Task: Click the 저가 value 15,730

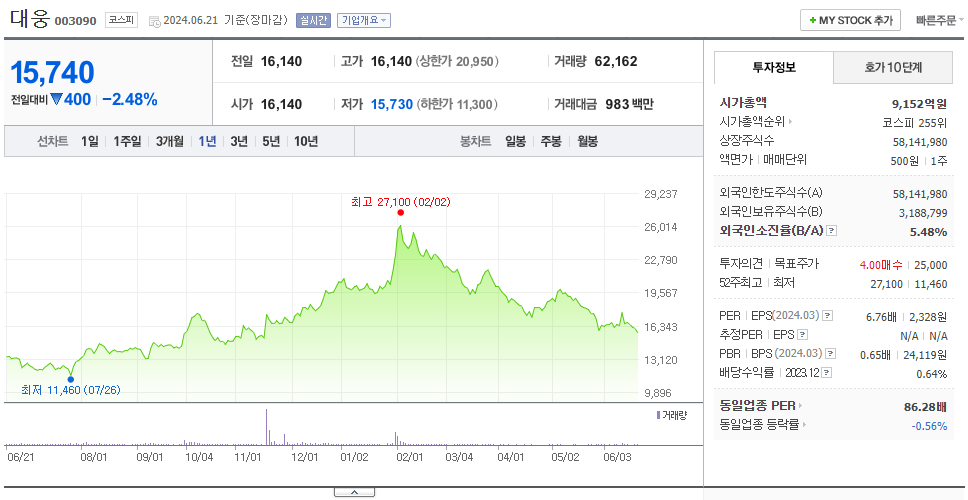Action: 391,104
